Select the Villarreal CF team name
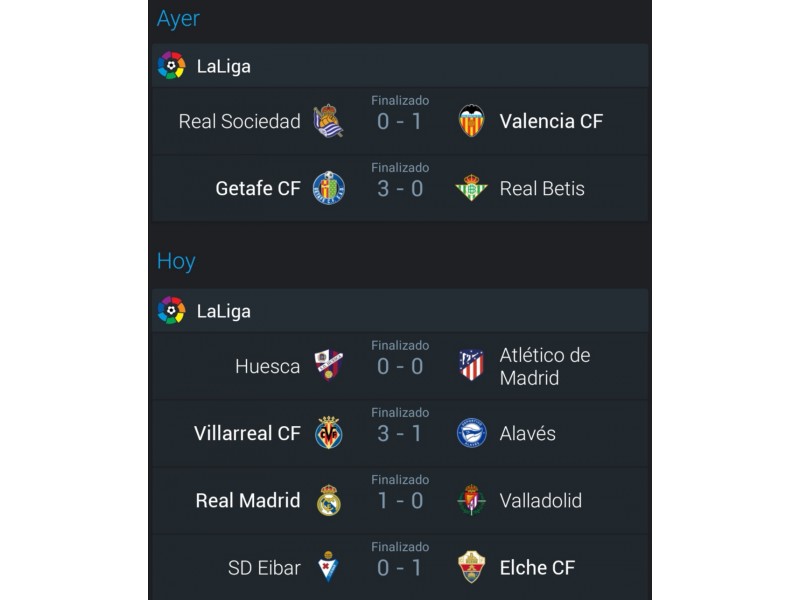 click(247, 433)
